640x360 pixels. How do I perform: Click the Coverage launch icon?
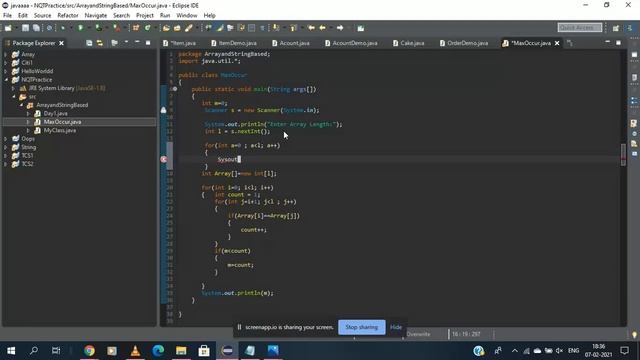pos(98,28)
